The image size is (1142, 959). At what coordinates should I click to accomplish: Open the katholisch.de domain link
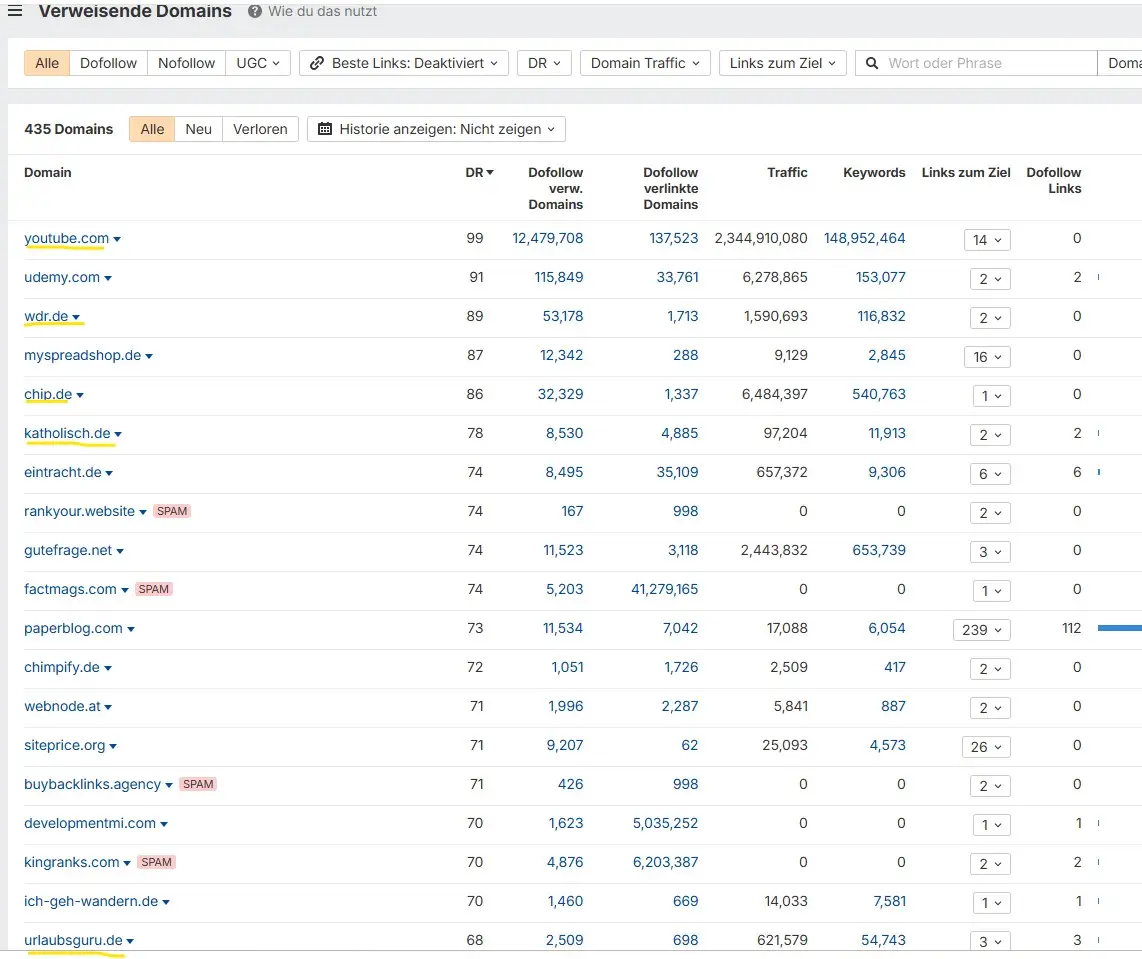(x=67, y=433)
